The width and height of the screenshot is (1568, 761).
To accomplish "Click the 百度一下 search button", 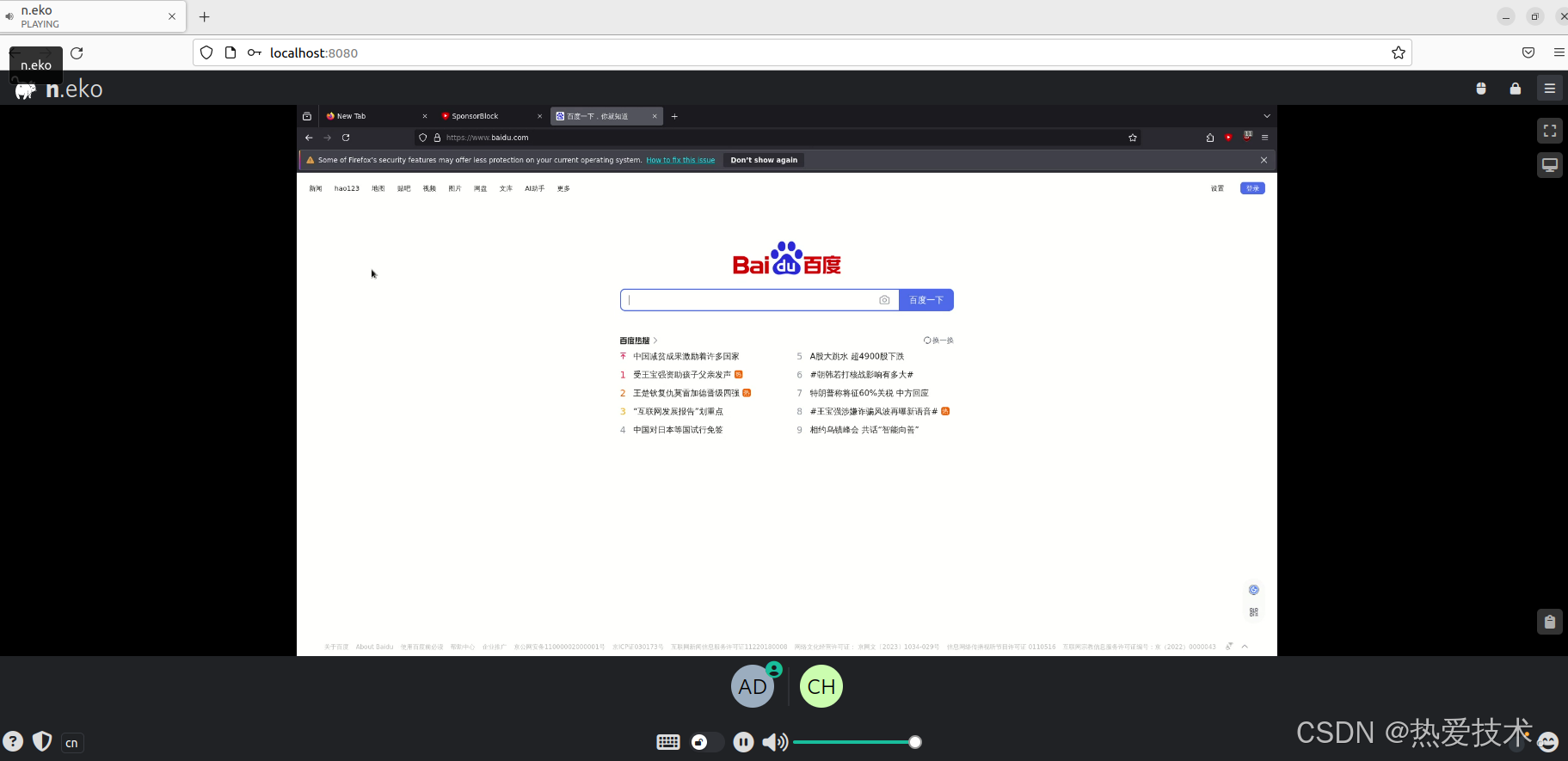I will click(x=926, y=300).
